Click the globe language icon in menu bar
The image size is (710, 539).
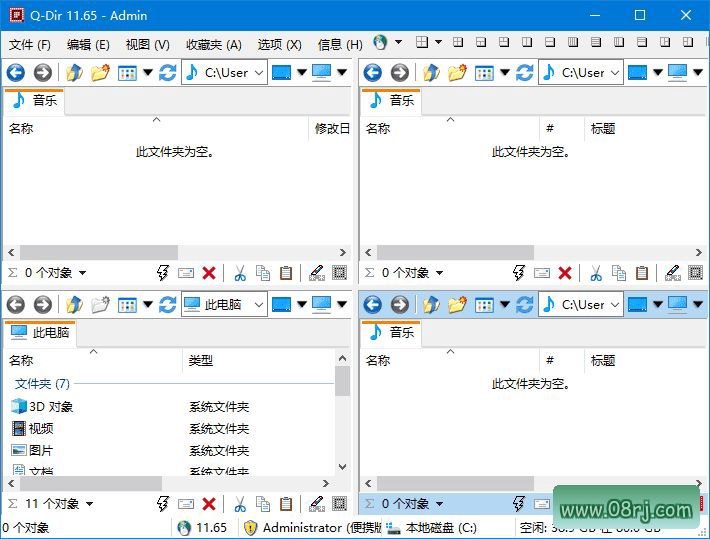[x=380, y=43]
